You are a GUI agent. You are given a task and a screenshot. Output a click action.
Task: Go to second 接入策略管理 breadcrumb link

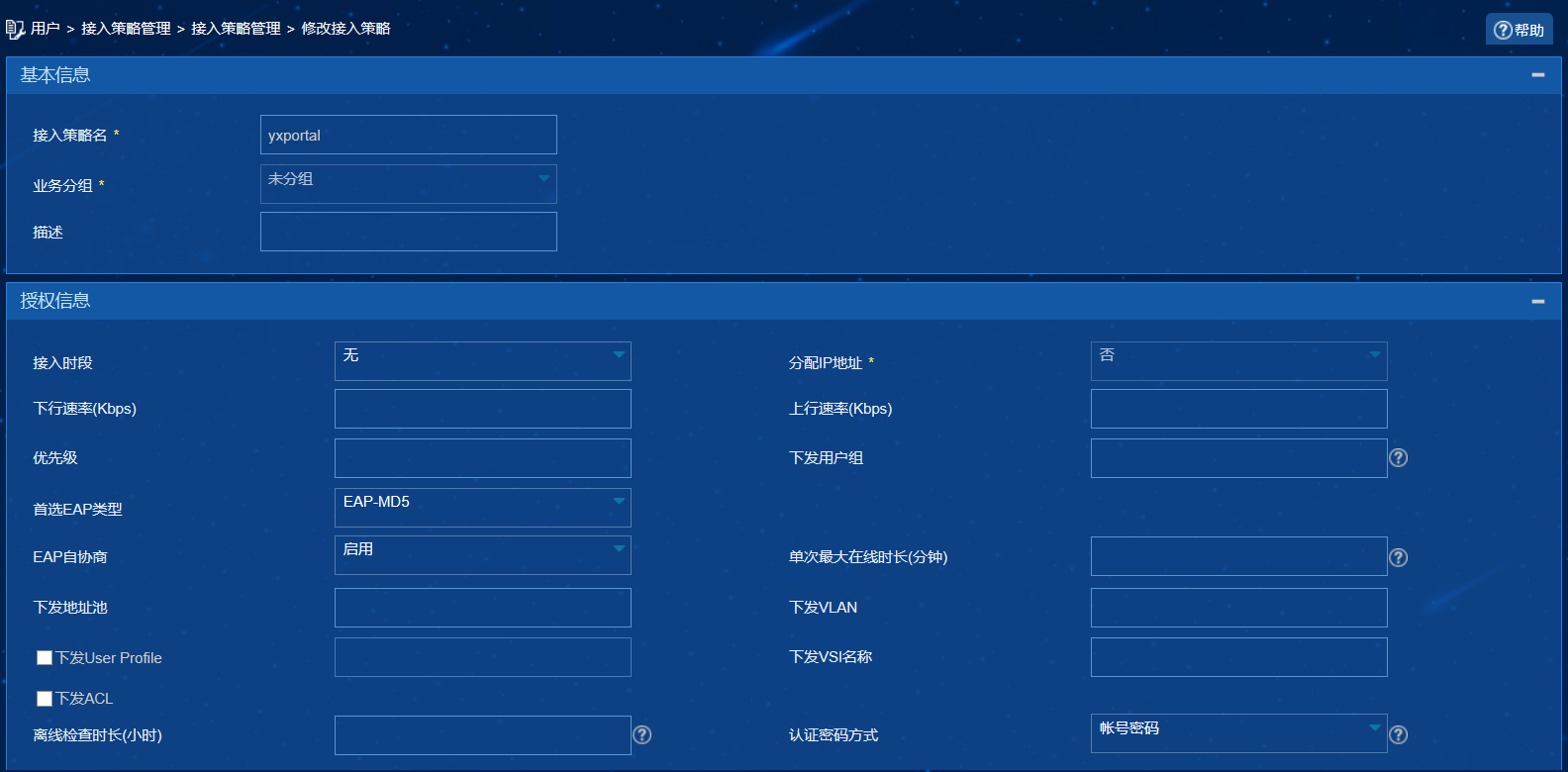point(236,29)
